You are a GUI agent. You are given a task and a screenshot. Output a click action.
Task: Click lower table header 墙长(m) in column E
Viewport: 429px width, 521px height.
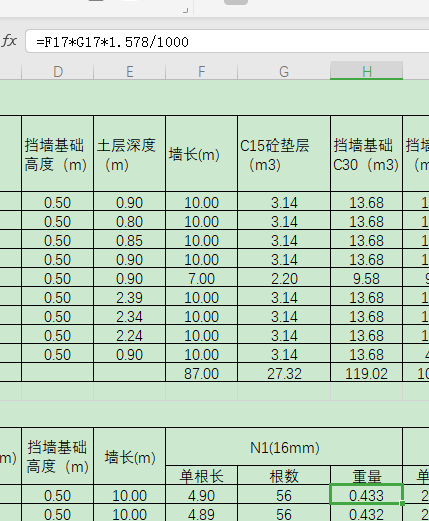pyautogui.click(x=130, y=457)
